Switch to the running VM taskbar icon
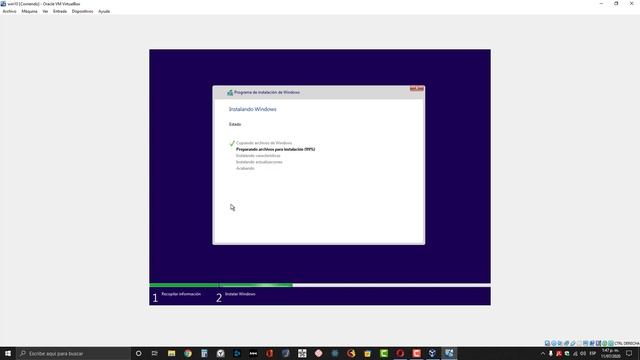The image size is (640, 360). (x=449, y=353)
